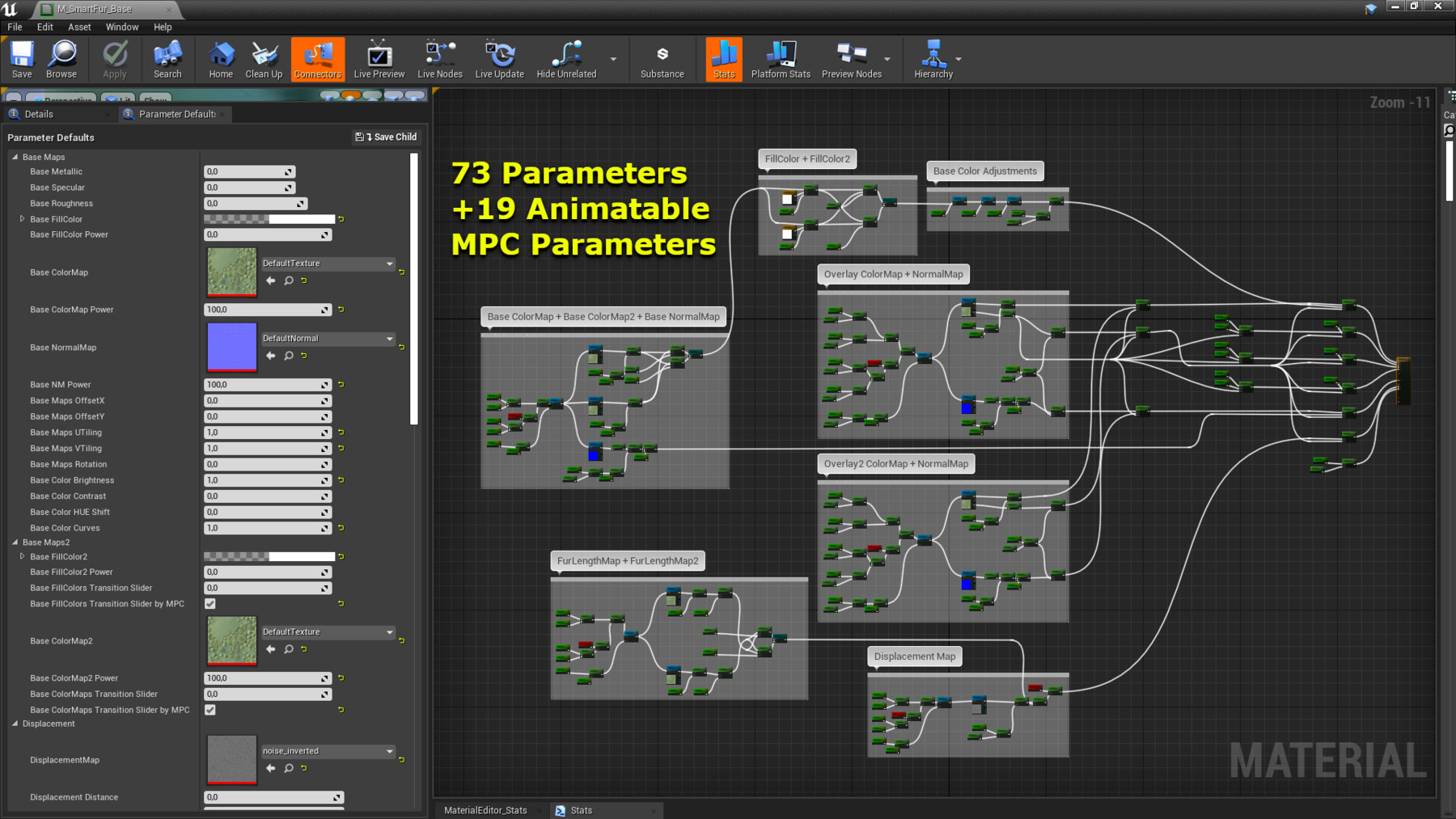Open the Asset menu

tap(79, 27)
